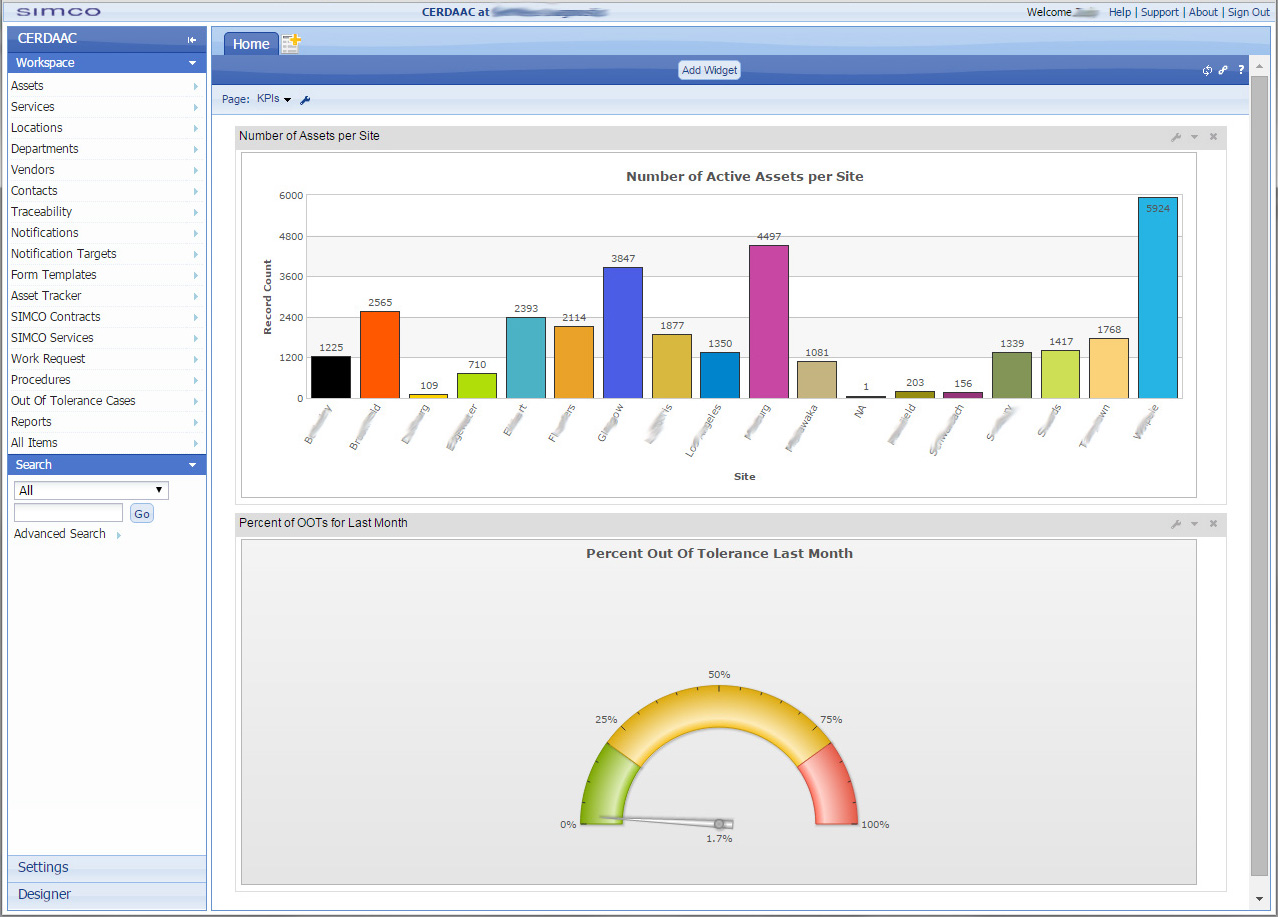Click the SIMCO logo

click(x=58, y=11)
